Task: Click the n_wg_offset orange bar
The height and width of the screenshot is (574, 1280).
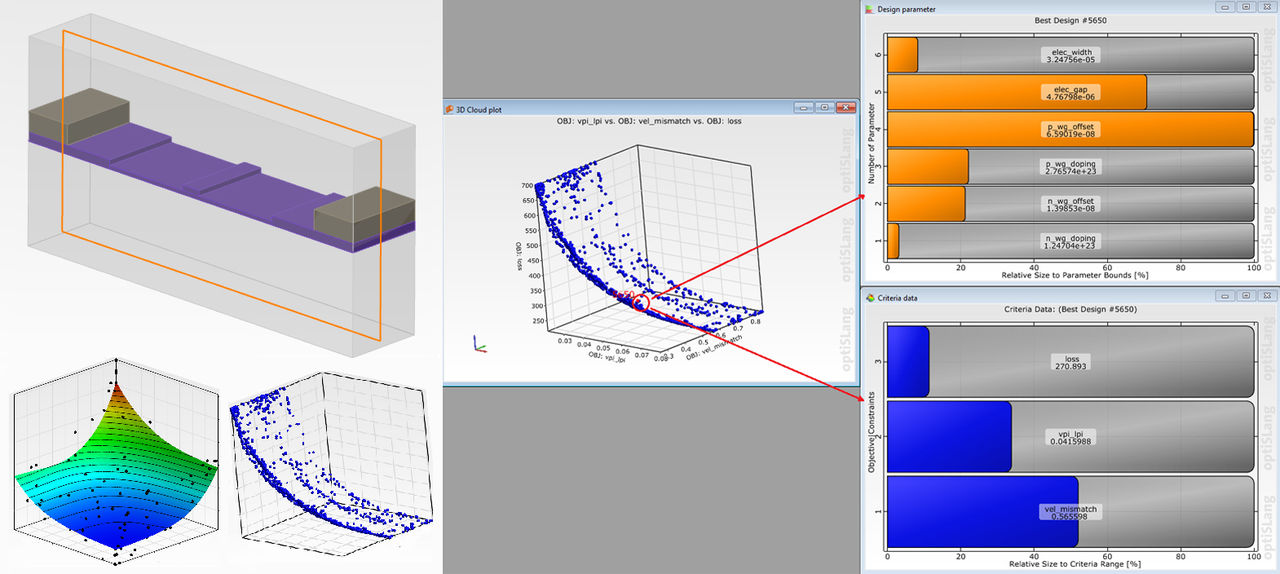Action: [926, 204]
